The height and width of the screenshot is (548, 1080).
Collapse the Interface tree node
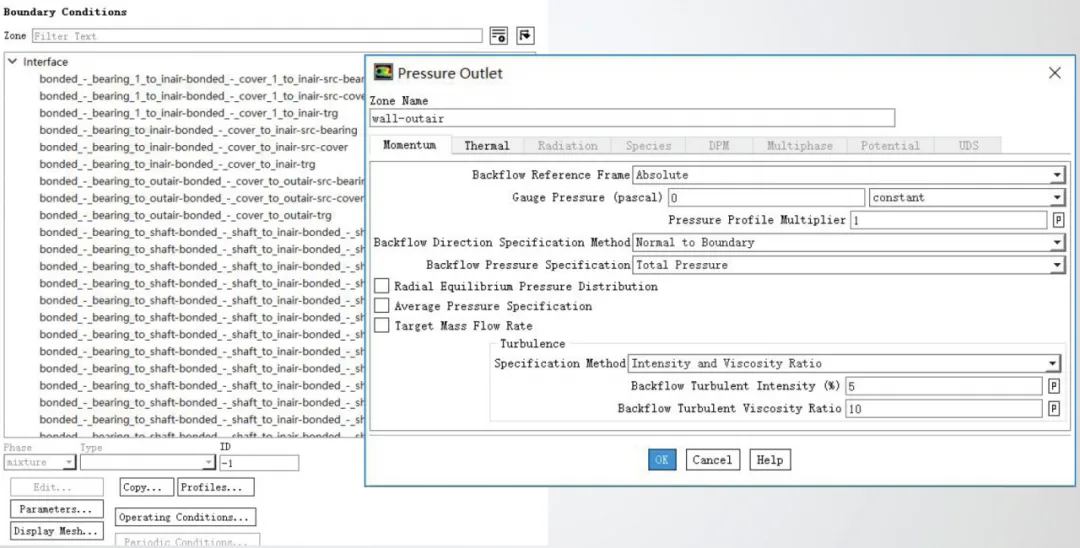coord(13,62)
